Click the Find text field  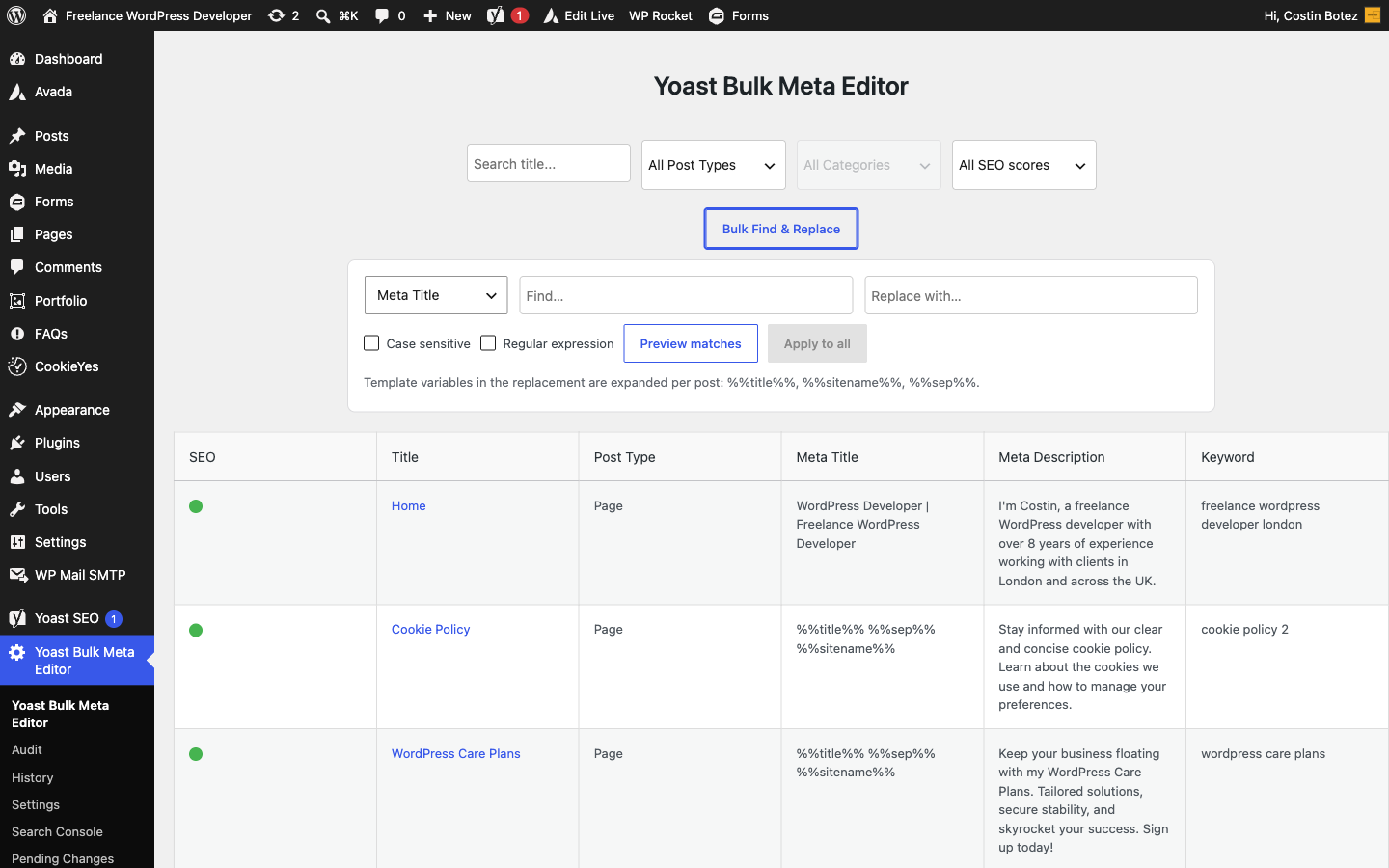coord(686,295)
